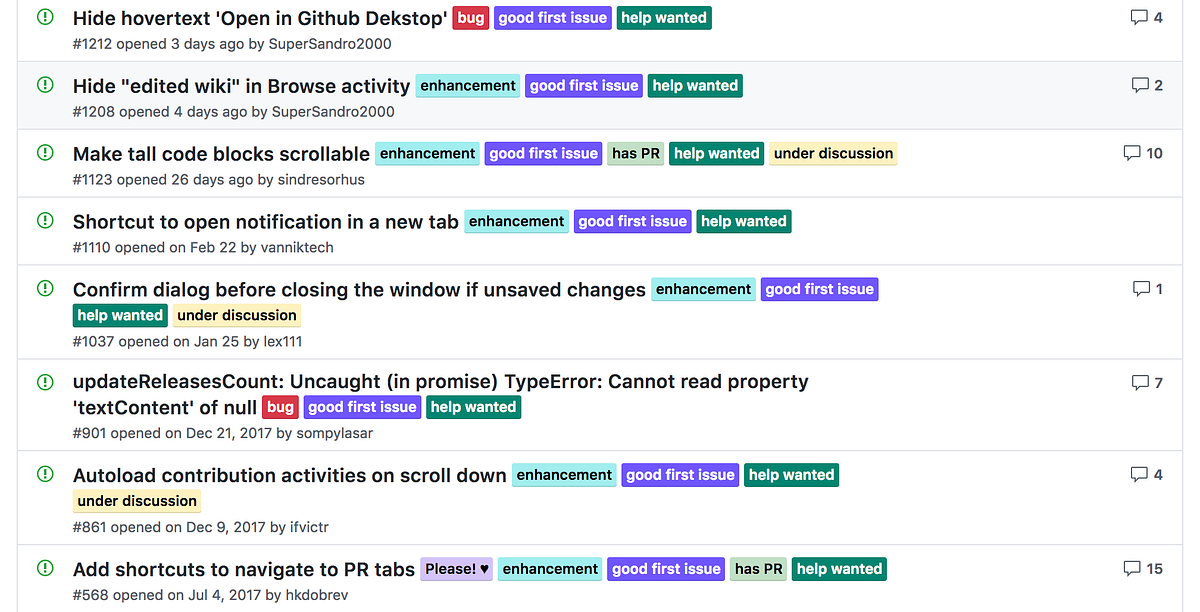Click the help wanted label on issue #861
1200x612 pixels.
(791, 475)
